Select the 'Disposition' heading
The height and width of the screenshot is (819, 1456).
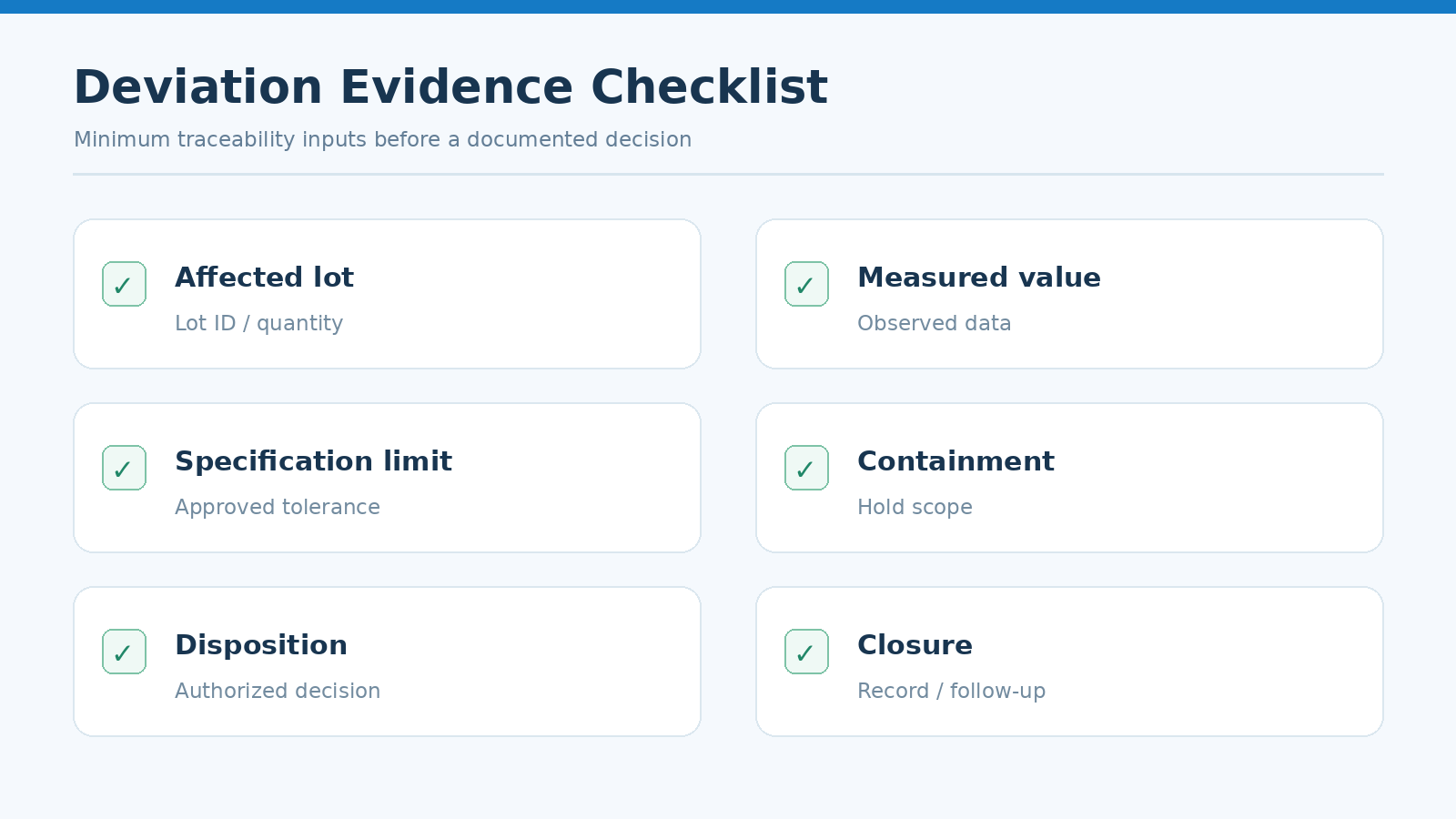pyautogui.click(x=261, y=645)
